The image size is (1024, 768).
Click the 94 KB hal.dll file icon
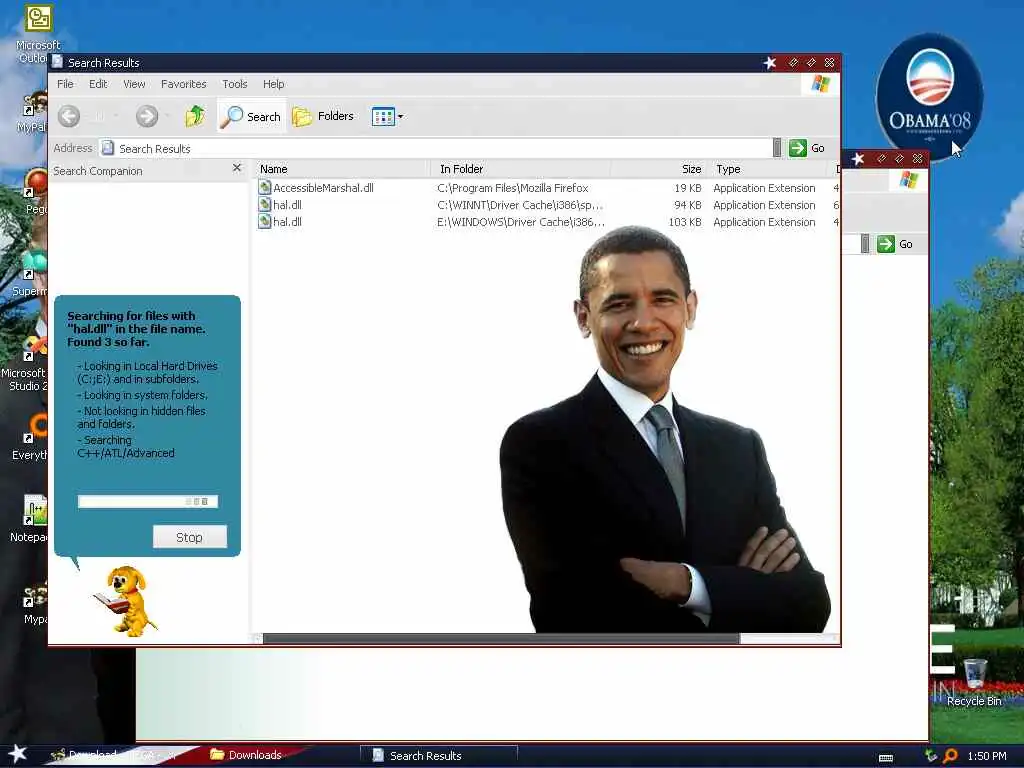click(264, 204)
